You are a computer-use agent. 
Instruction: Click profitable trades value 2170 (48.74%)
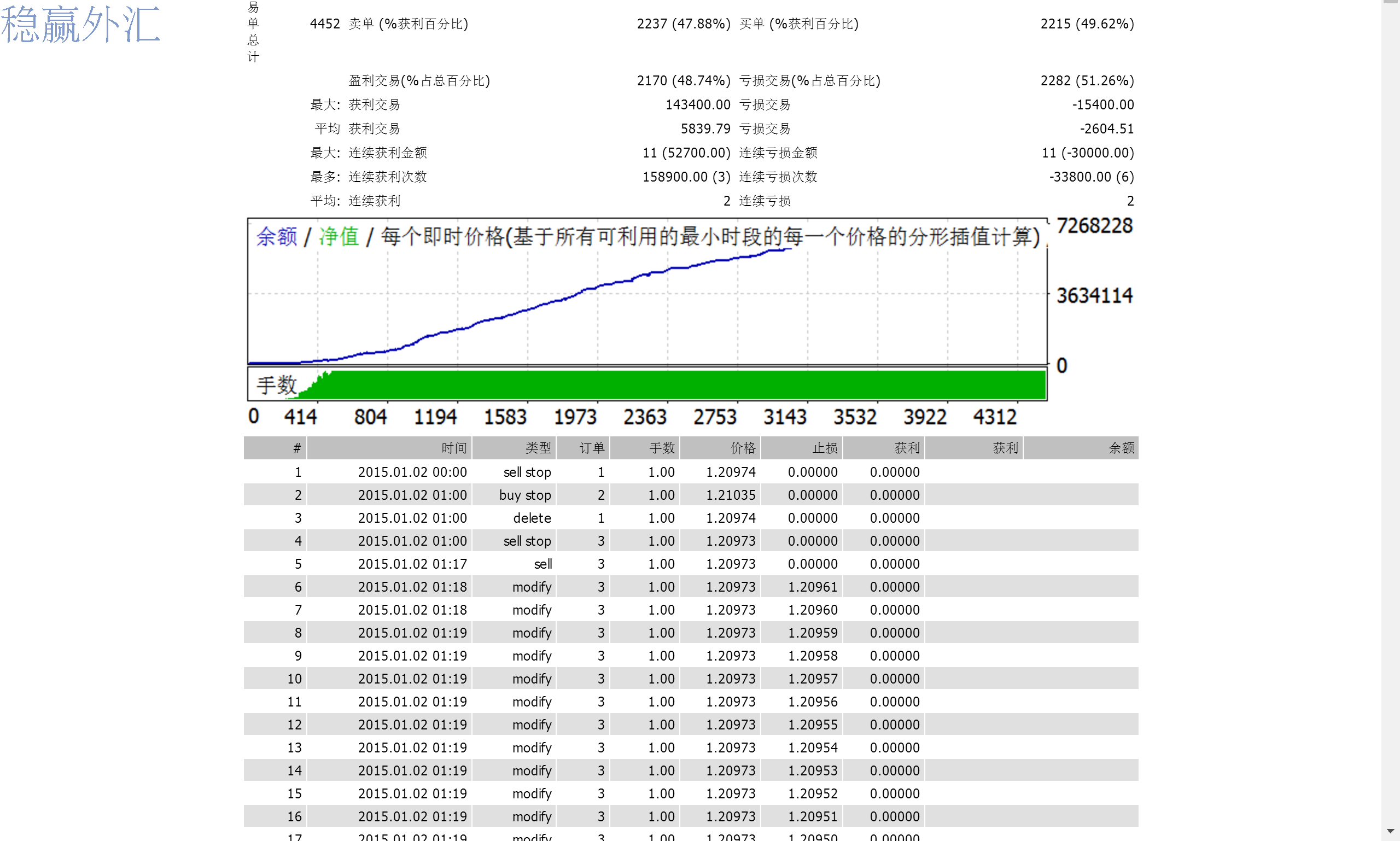tap(683, 80)
